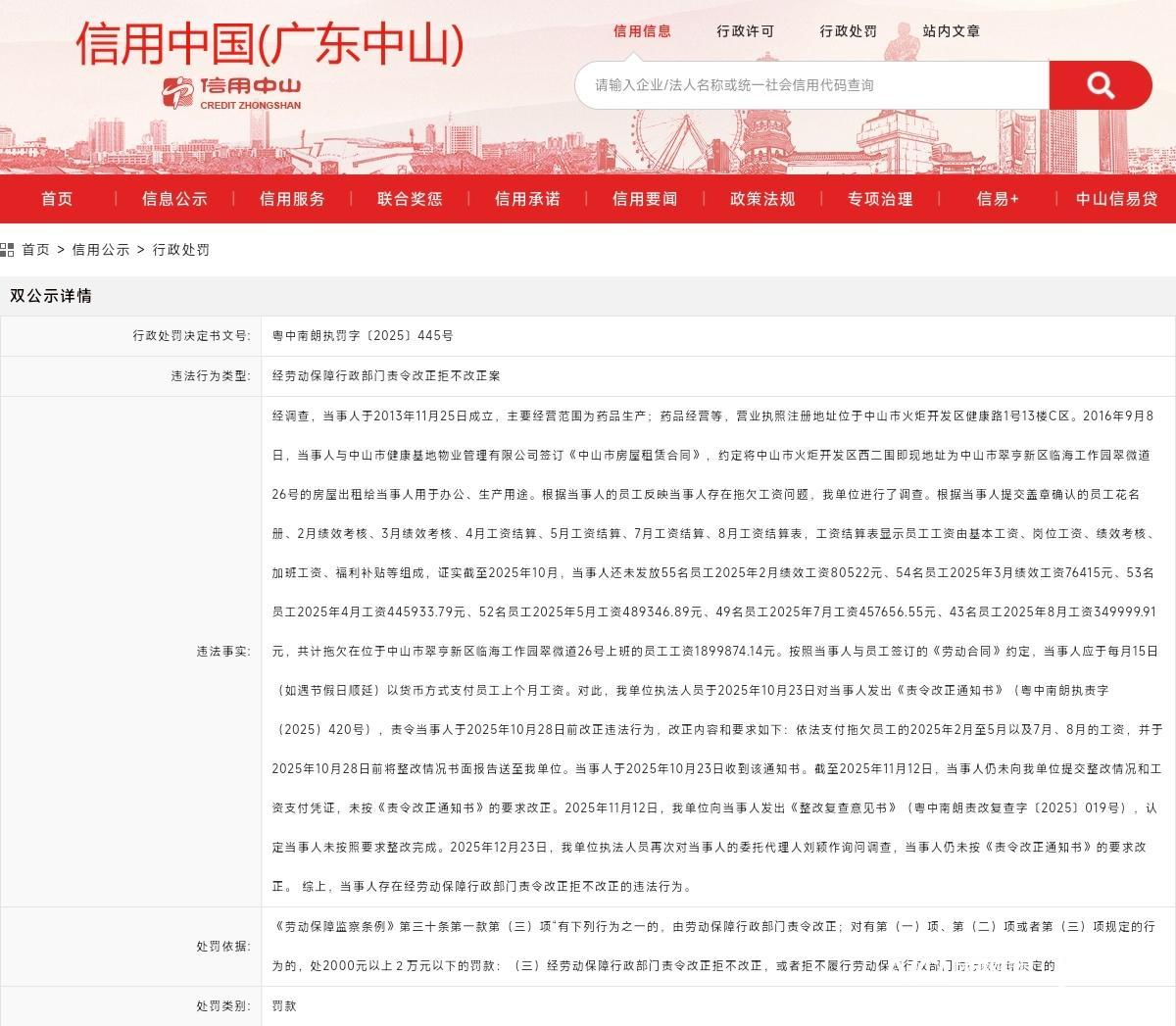1176x1026 pixels.
Task: Open 信用承诺 navigation item
Action: click(x=527, y=199)
